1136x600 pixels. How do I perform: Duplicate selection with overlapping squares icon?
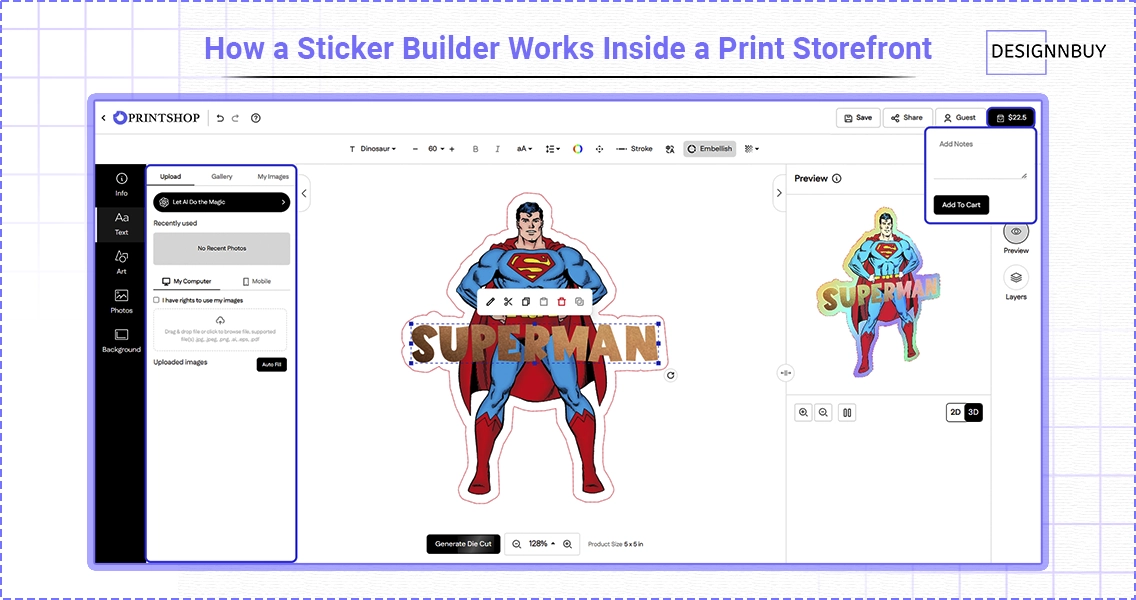coord(579,301)
